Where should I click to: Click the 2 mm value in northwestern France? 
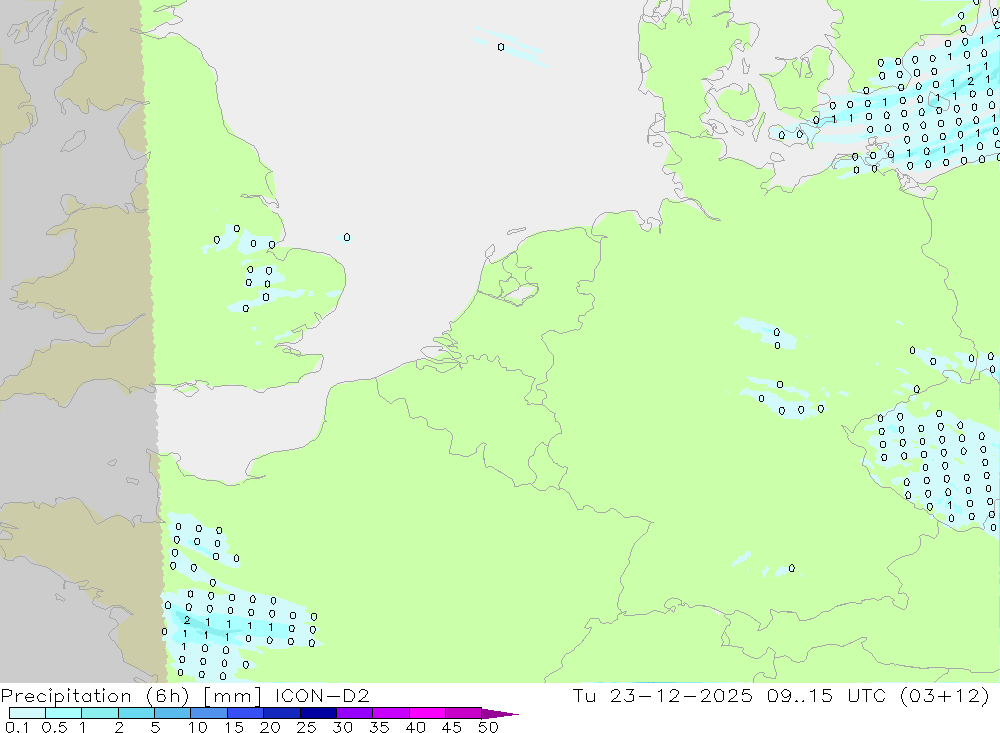(187, 620)
